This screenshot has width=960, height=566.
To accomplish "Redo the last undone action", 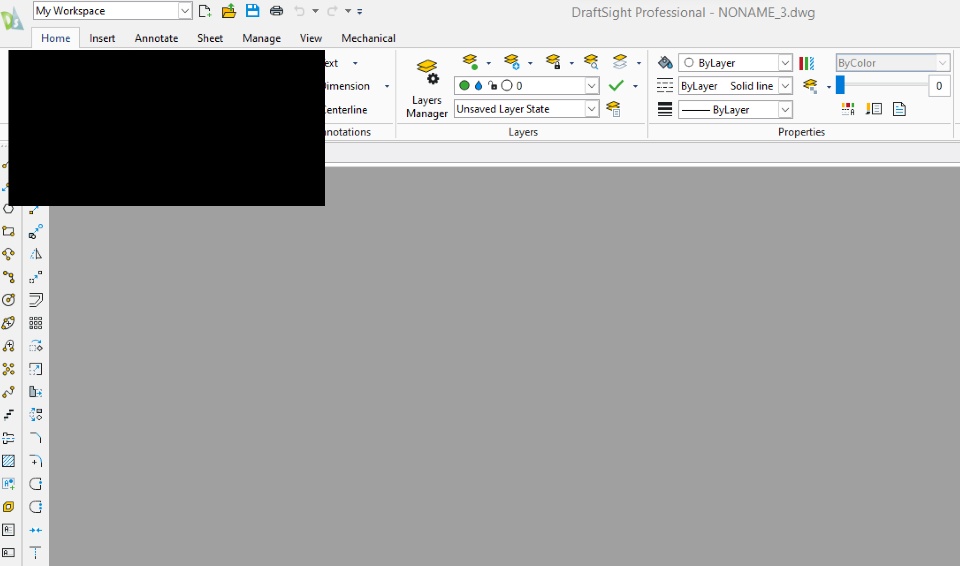I will (332, 10).
